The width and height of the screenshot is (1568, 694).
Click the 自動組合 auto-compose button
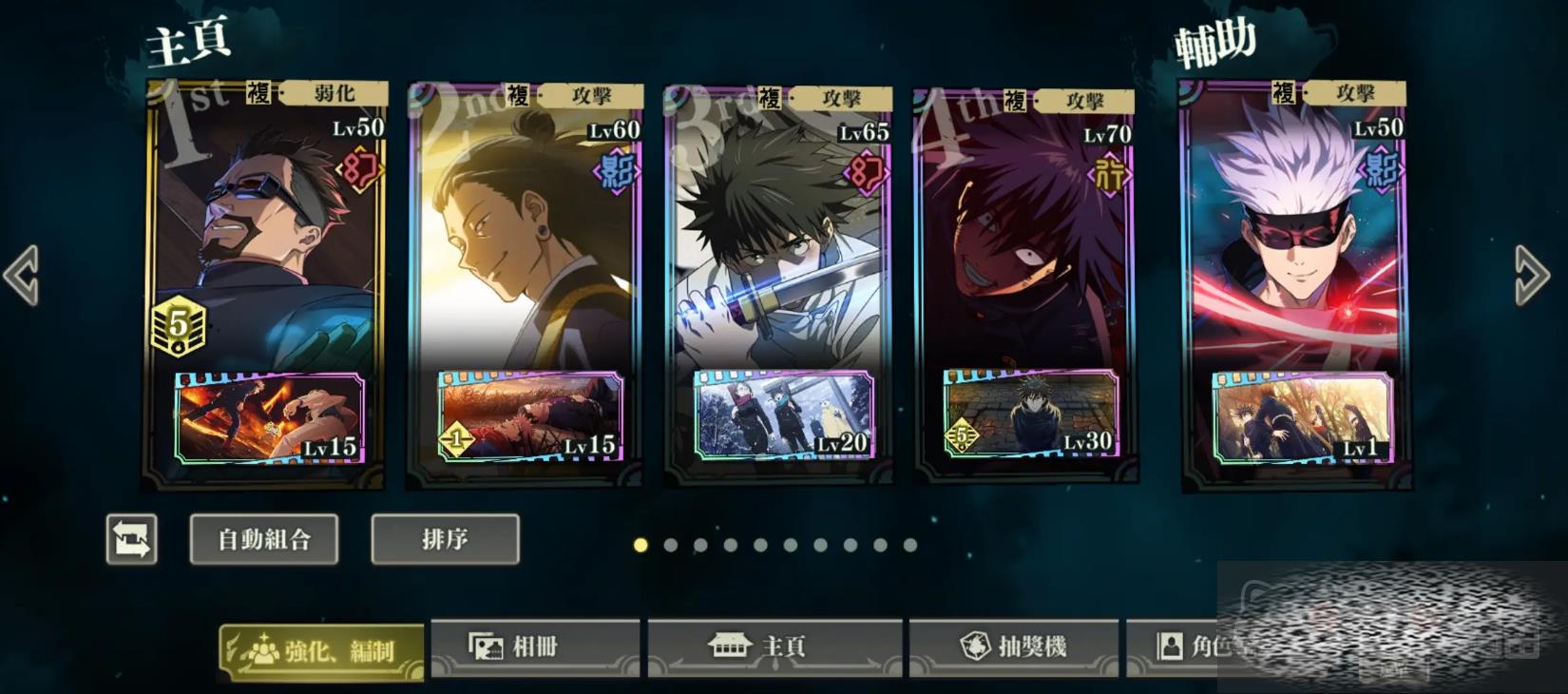coord(264,539)
